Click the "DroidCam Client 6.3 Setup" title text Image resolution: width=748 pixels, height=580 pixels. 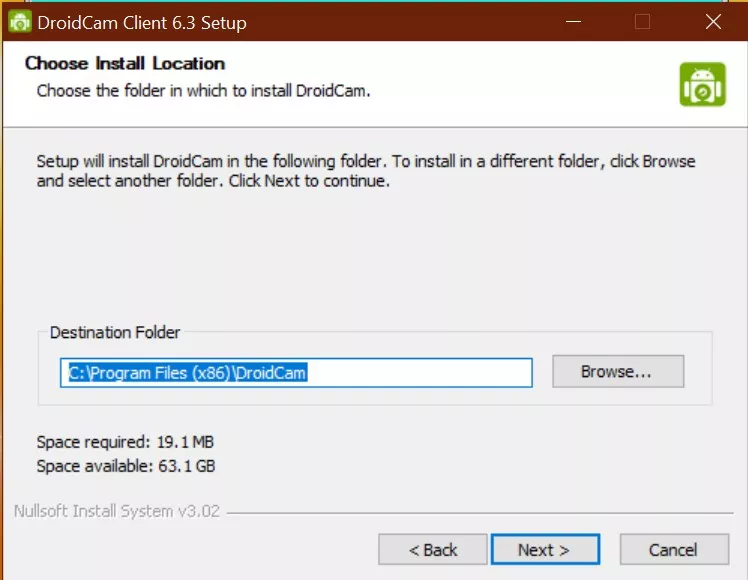(142, 22)
